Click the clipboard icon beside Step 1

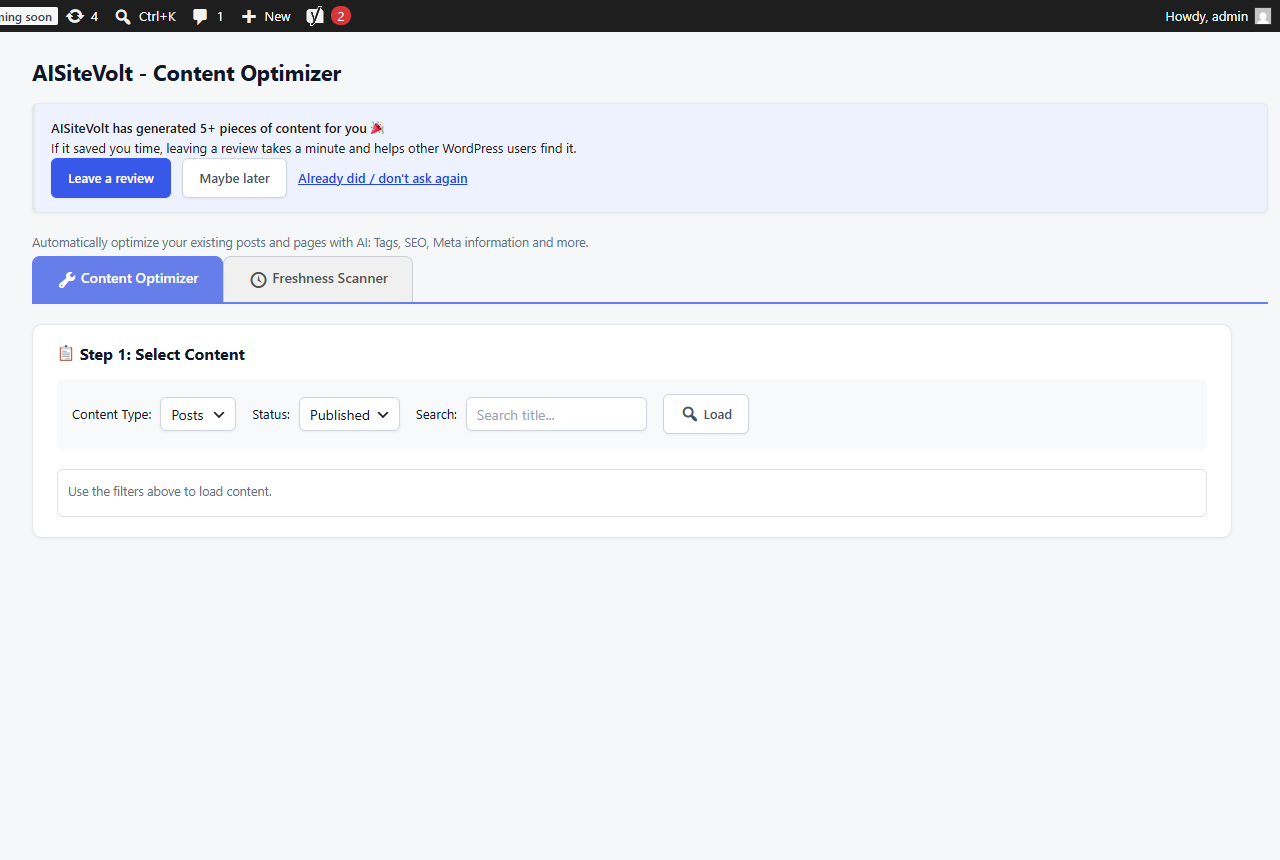(66, 354)
